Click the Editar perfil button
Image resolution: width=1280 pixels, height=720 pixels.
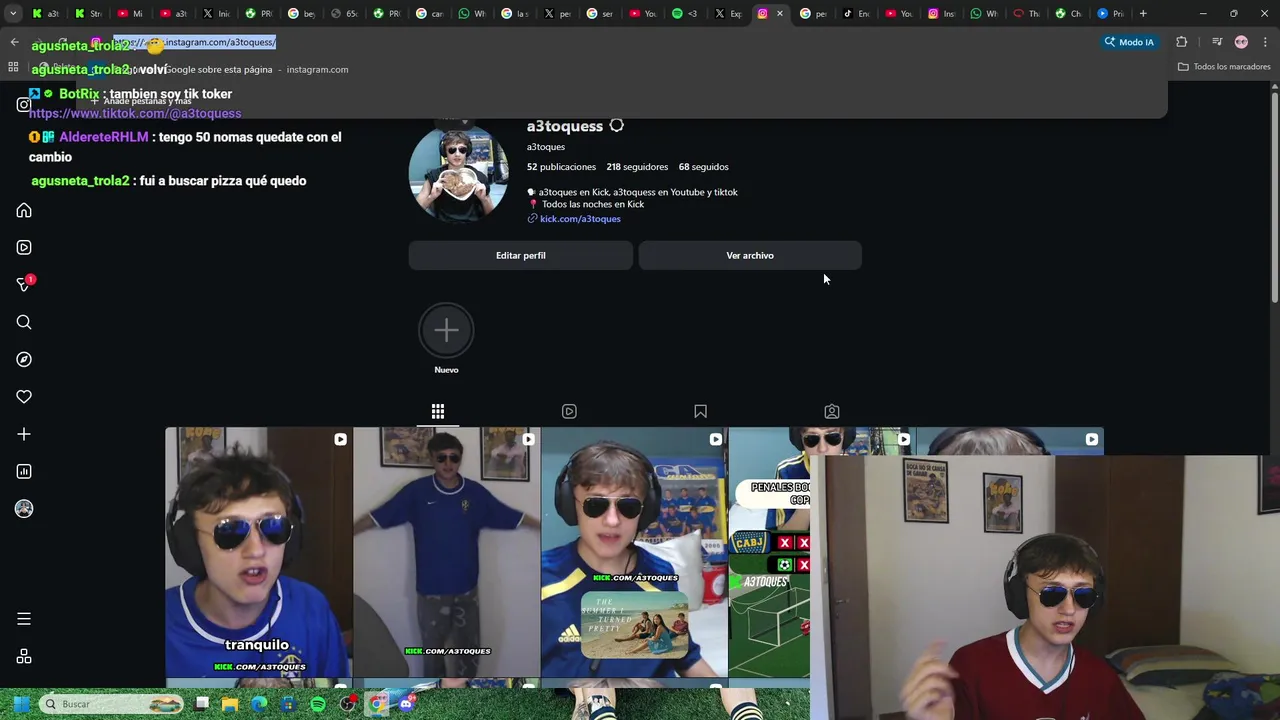tap(521, 255)
